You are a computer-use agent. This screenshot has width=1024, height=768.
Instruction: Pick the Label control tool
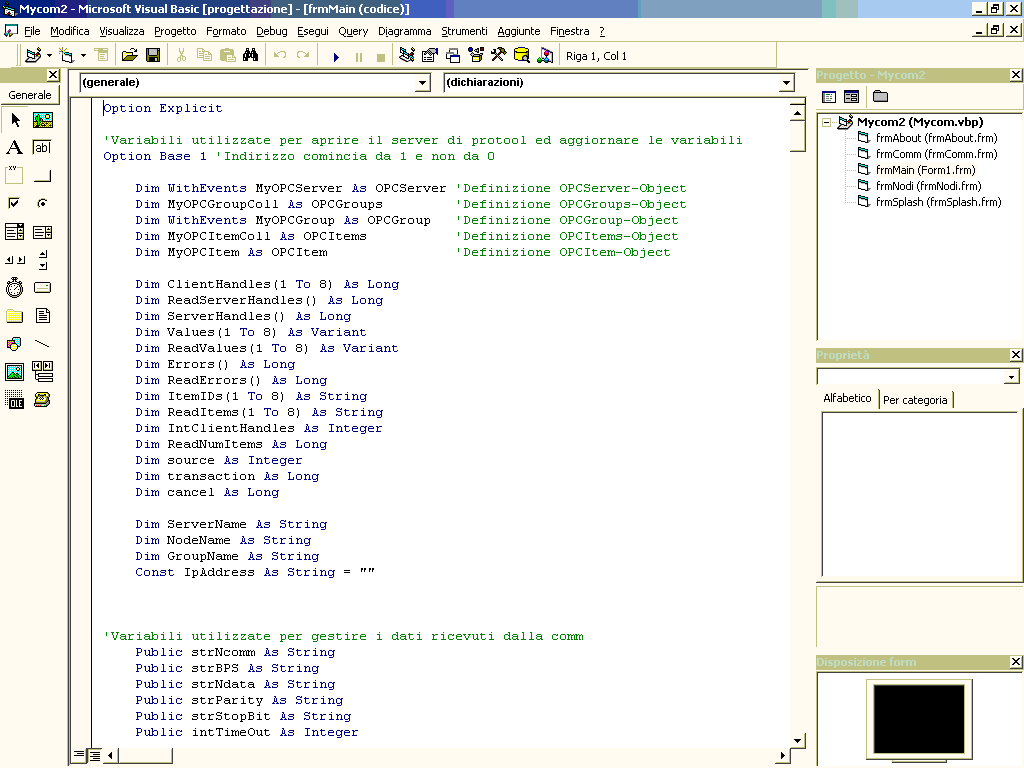(14, 148)
